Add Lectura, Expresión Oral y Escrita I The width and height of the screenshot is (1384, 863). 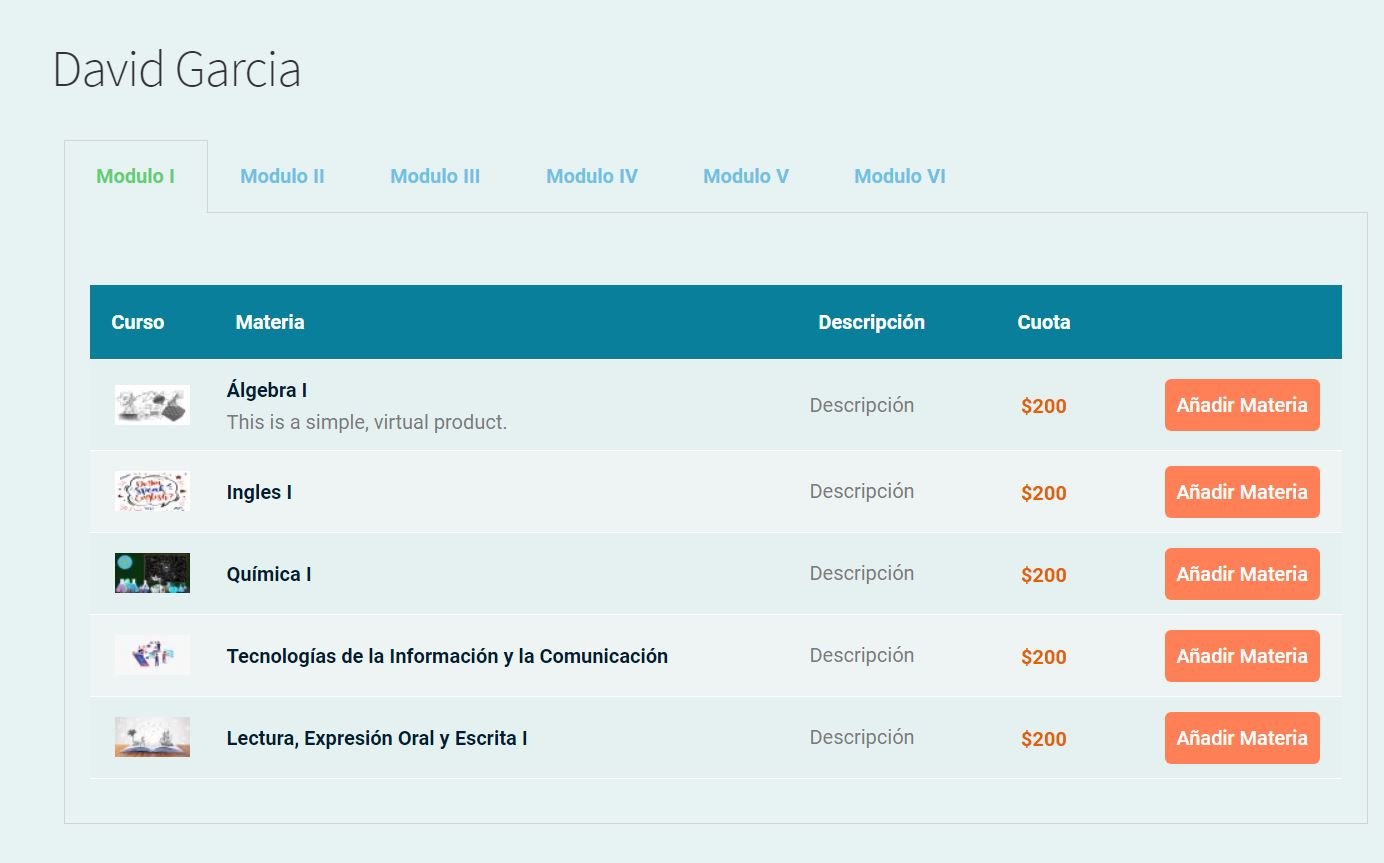(x=1241, y=738)
